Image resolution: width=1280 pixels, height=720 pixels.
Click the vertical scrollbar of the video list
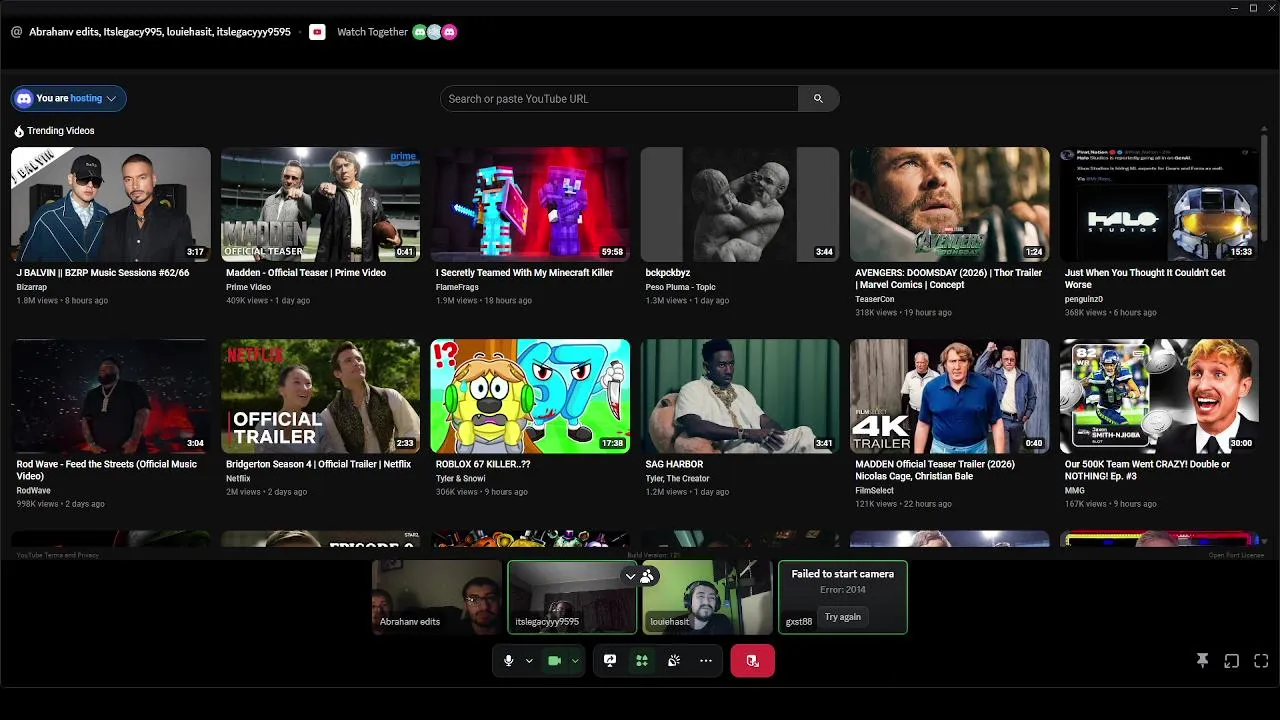coord(1264,188)
